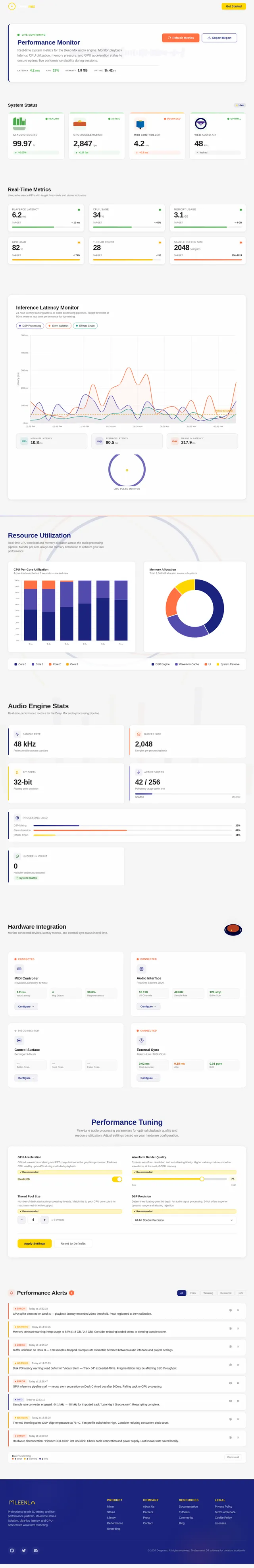The image size is (254, 1568).
Task: Click Apply Settings button
Action: (35, 1243)
